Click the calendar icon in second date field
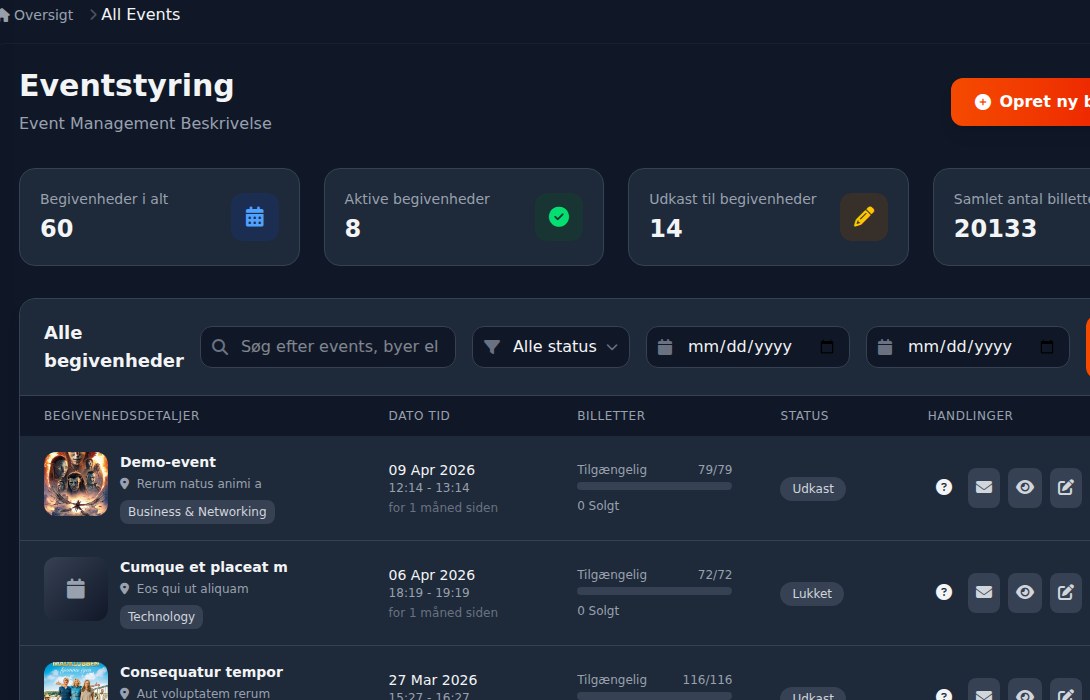This screenshot has height=700, width=1090. click(884, 347)
